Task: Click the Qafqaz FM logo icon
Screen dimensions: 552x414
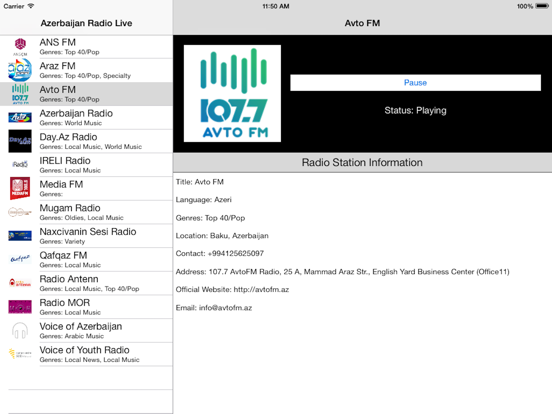Action: coord(20,259)
